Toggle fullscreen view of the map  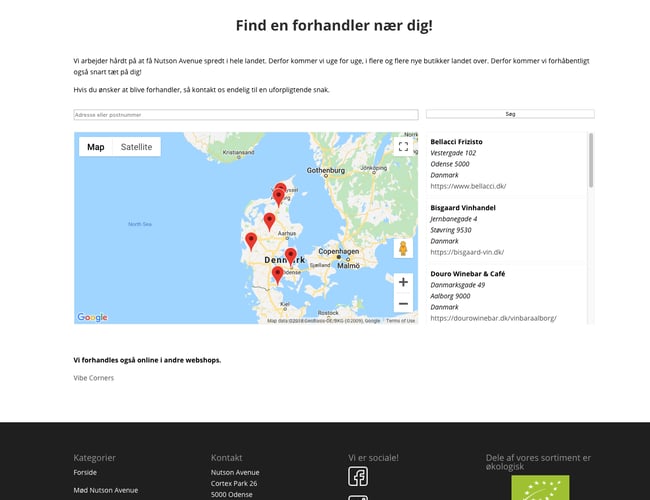[x=403, y=147]
